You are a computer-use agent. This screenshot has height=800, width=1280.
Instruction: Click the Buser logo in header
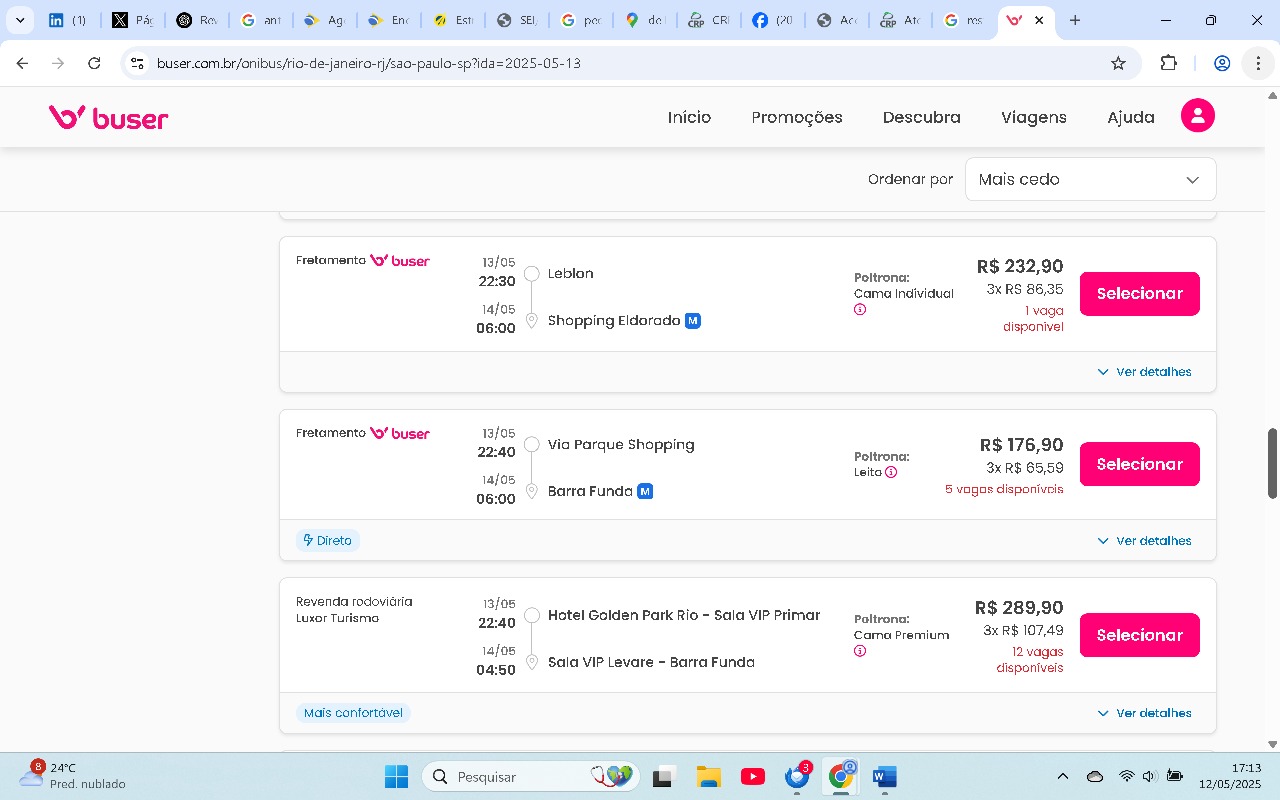pos(108,118)
